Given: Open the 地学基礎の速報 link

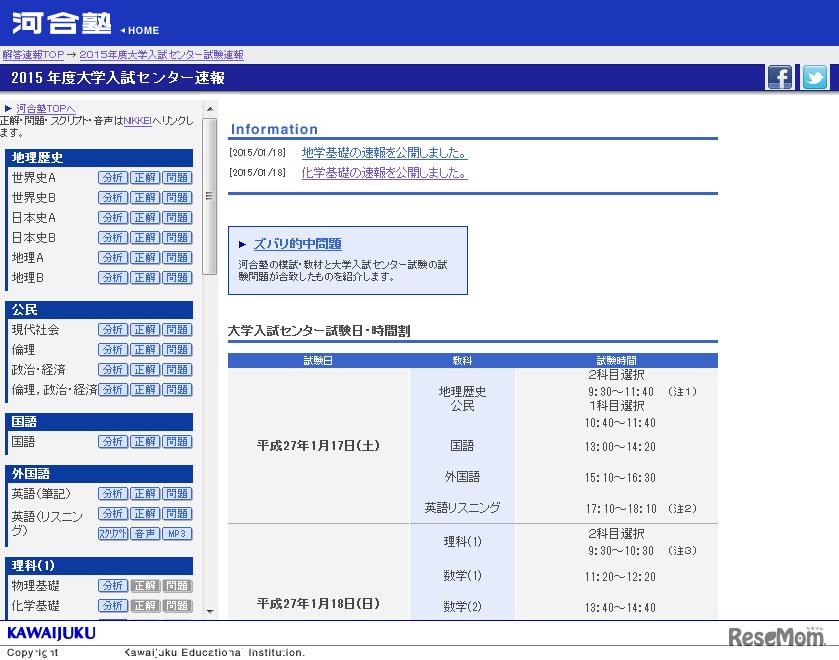Looking at the screenshot, I should point(384,153).
